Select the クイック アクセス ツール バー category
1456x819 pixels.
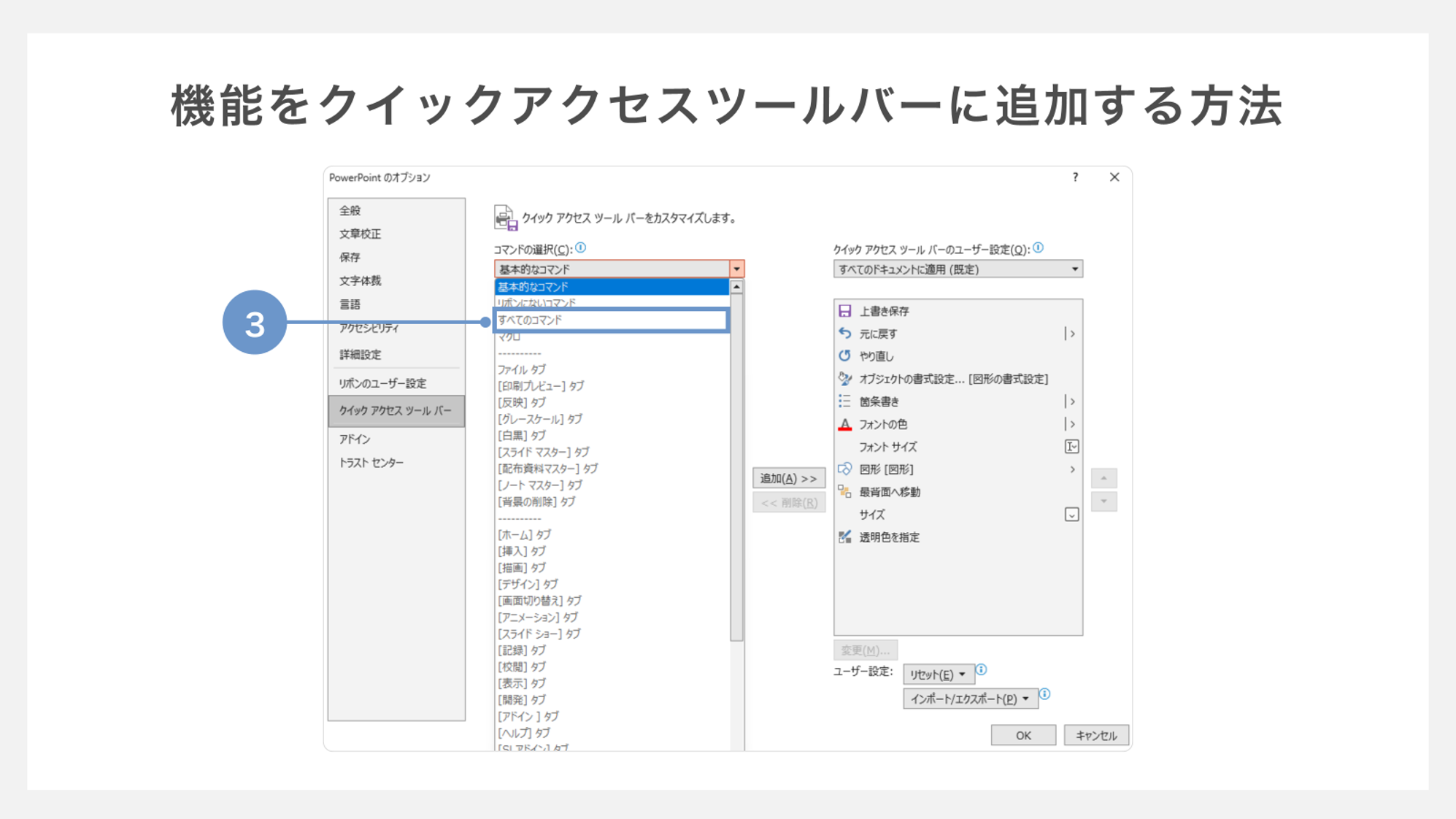point(396,411)
